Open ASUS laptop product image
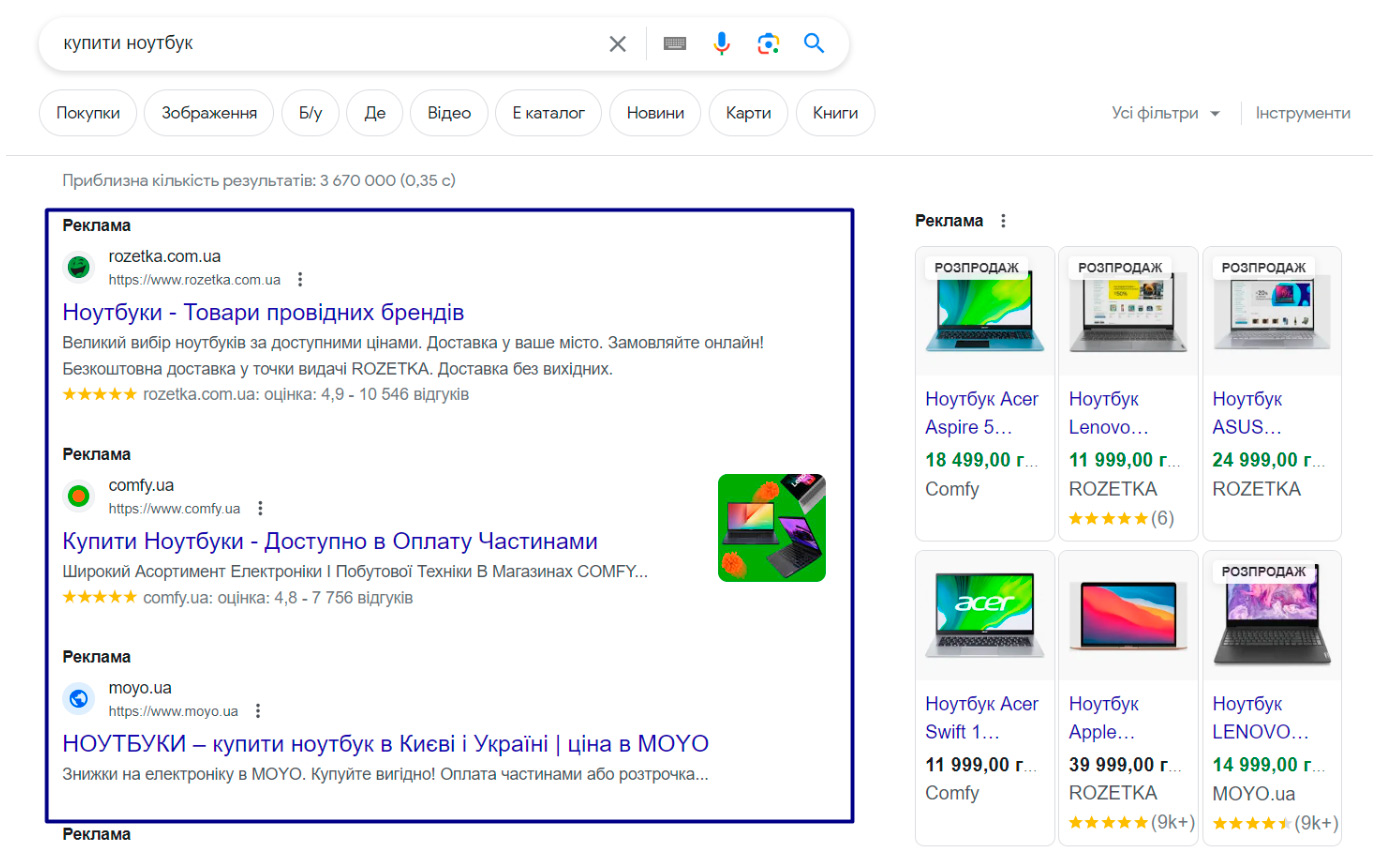 coord(1272,311)
